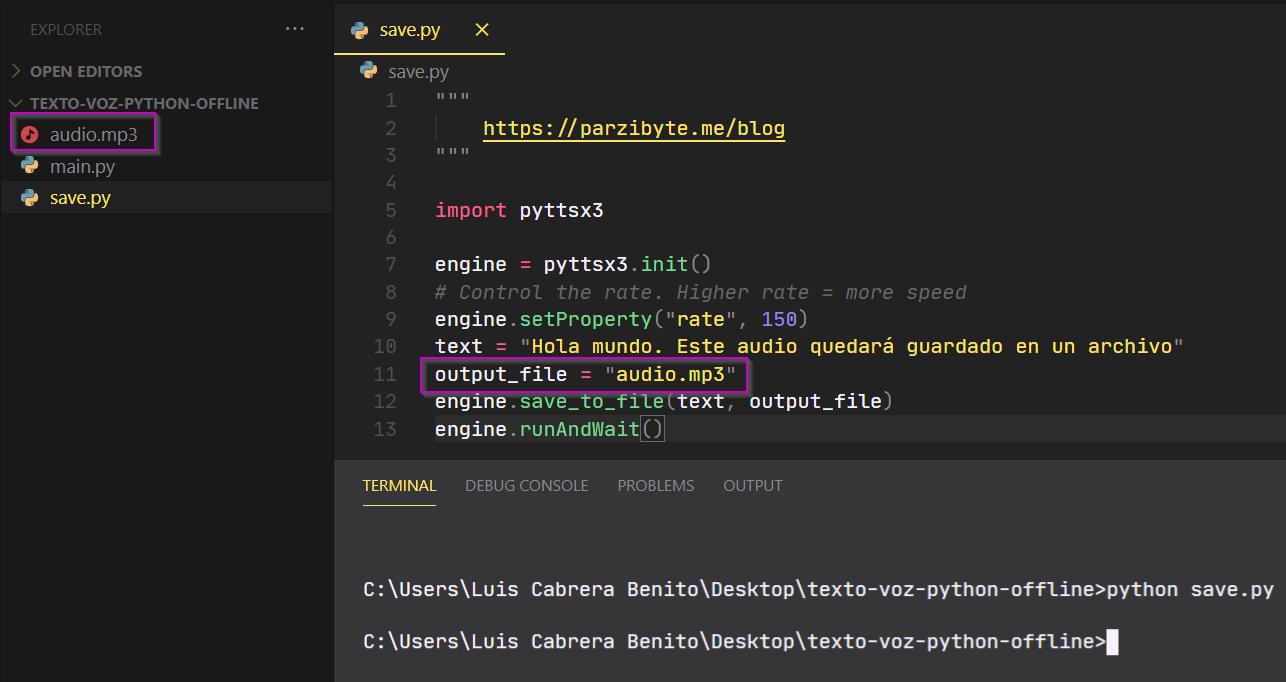1286x682 pixels.
Task: Click the Python icon beside main.py
Action: point(30,166)
